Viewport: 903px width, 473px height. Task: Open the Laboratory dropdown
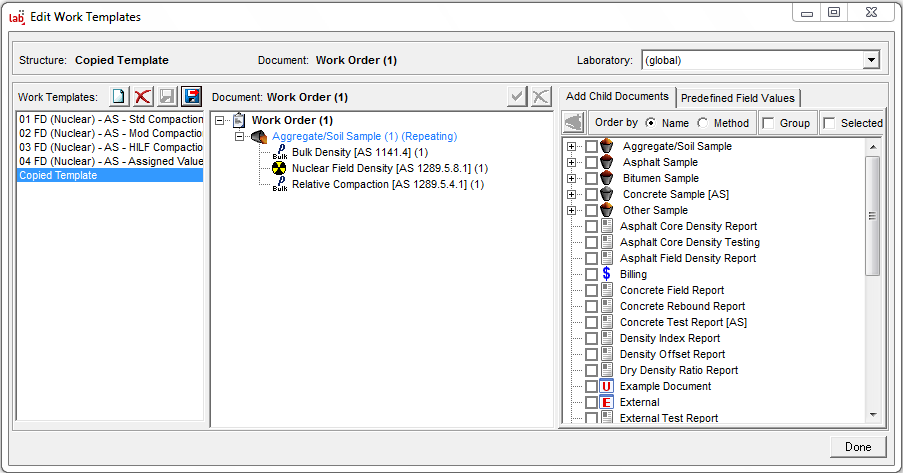pos(871,60)
